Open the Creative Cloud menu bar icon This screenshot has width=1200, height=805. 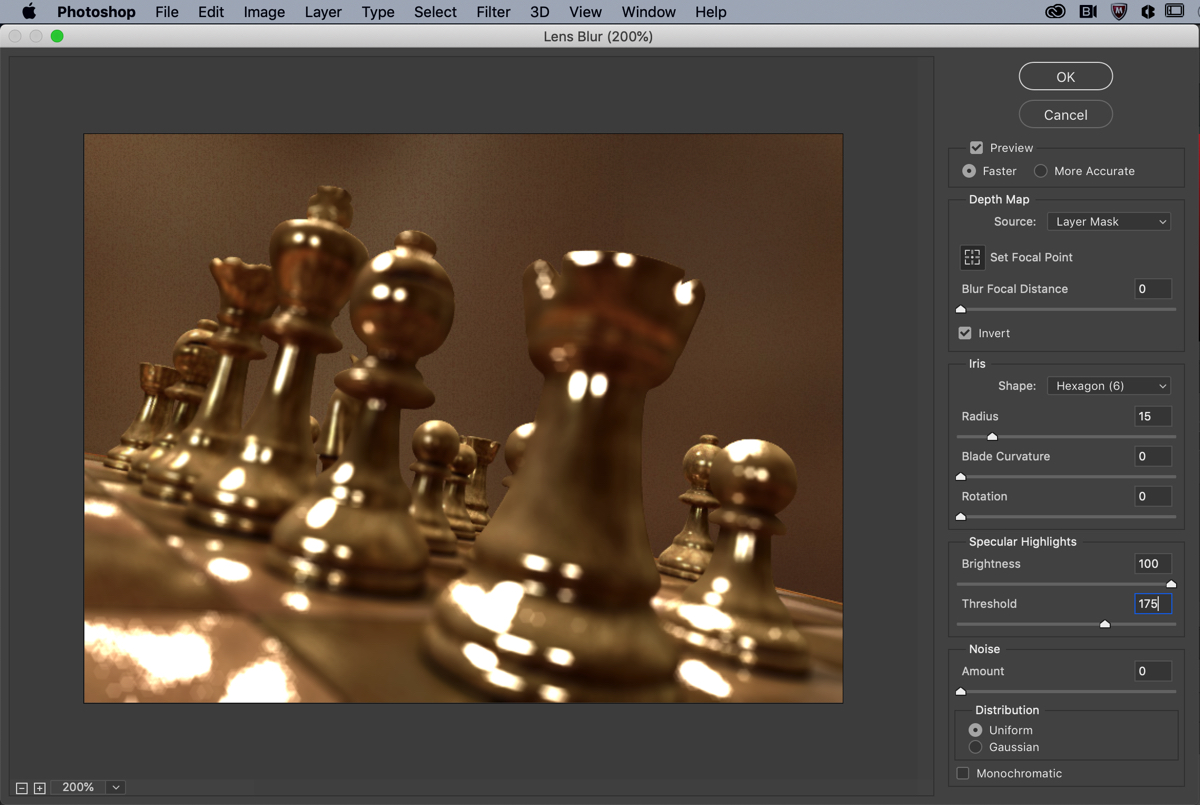(x=1055, y=12)
